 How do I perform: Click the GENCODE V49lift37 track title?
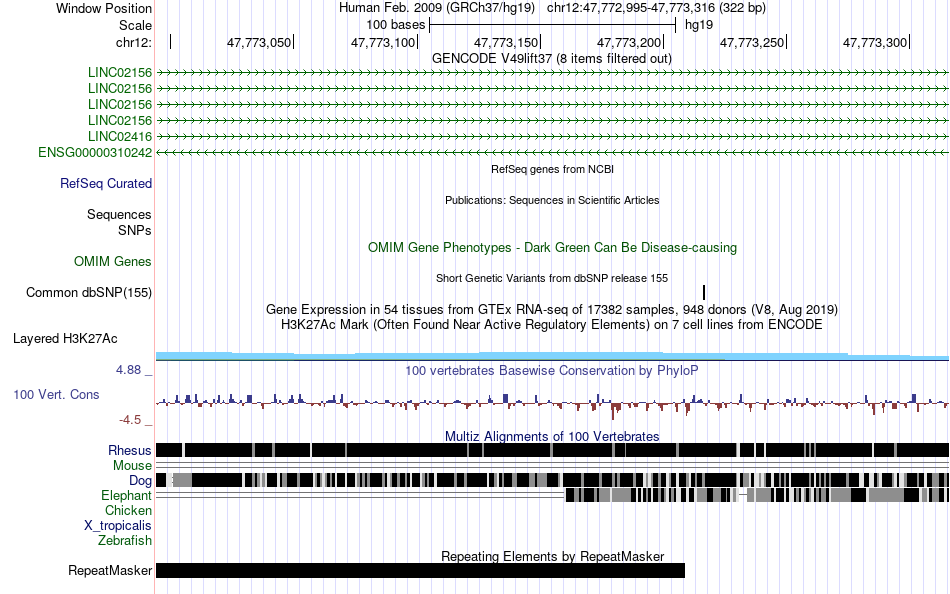(551, 59)
